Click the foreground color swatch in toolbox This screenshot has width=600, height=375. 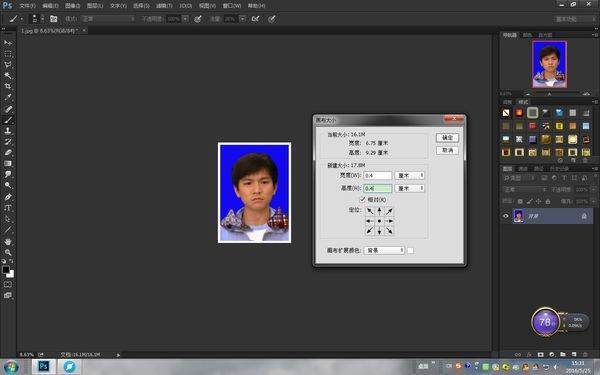coord(5,269)
